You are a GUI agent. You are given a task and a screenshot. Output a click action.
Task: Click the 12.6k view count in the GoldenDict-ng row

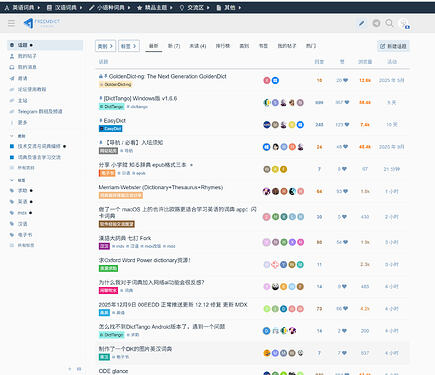click(x=365, y=80)
